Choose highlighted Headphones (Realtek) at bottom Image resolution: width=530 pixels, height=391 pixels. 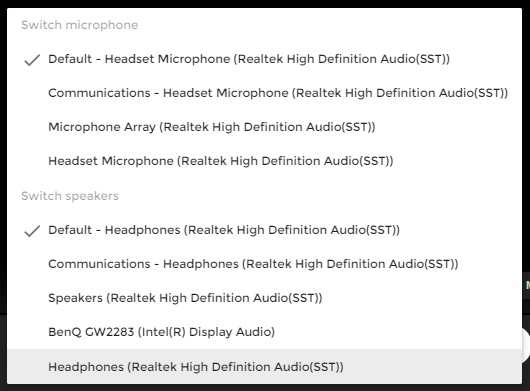pos(264,367)
